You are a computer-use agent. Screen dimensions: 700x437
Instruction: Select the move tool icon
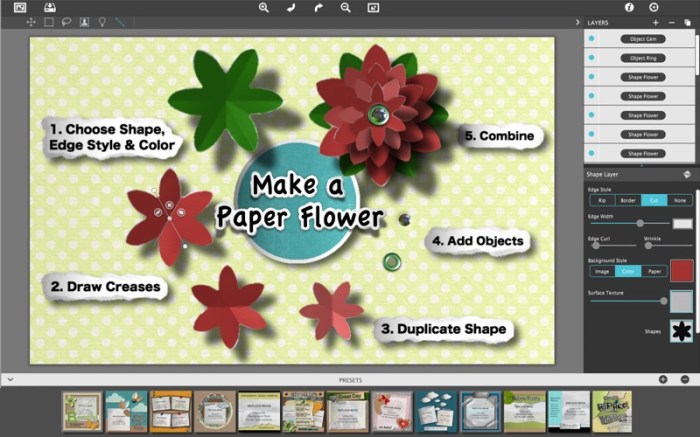(31, 21)
